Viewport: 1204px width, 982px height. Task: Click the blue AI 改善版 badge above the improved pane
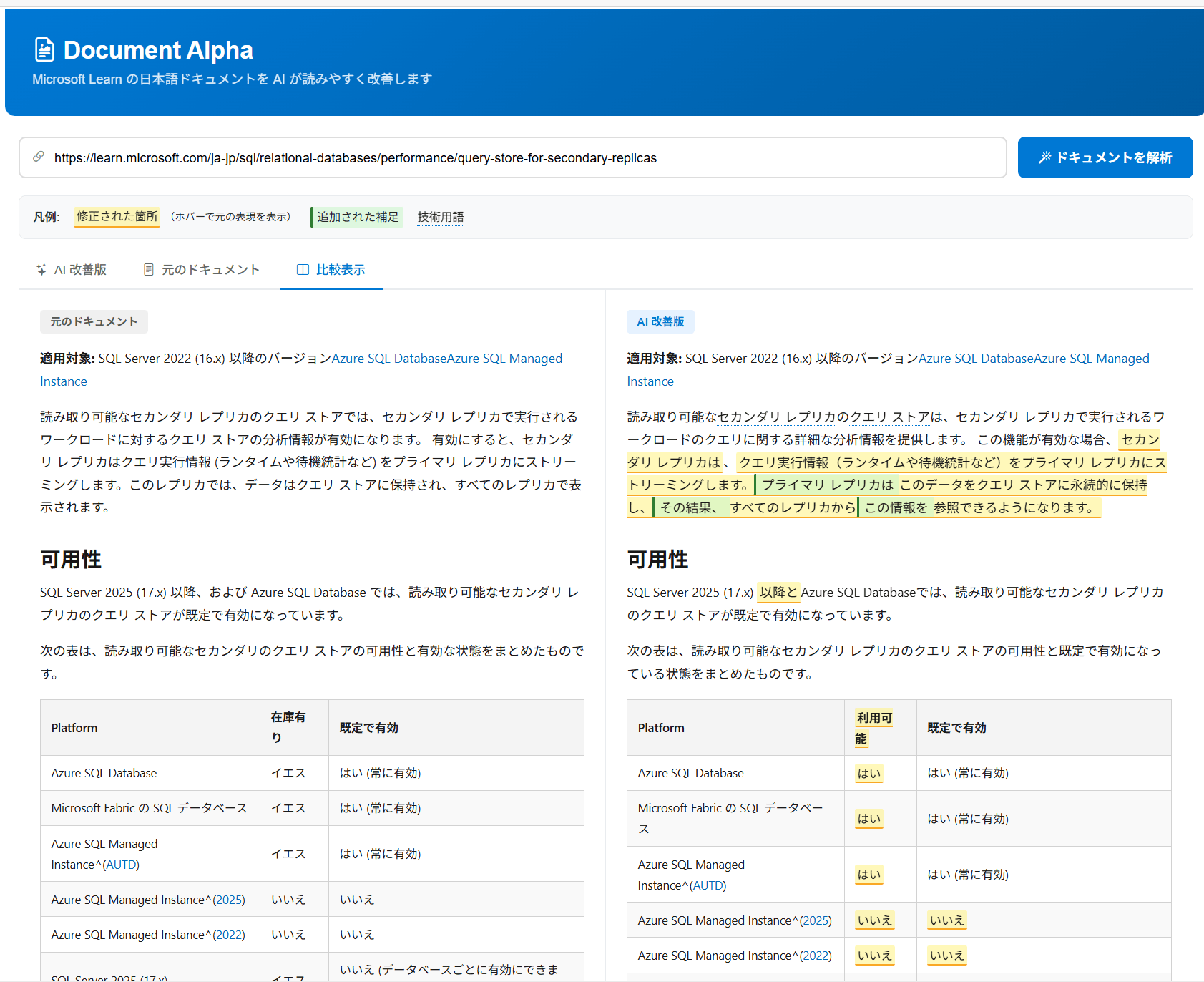(x=660, y=321)
